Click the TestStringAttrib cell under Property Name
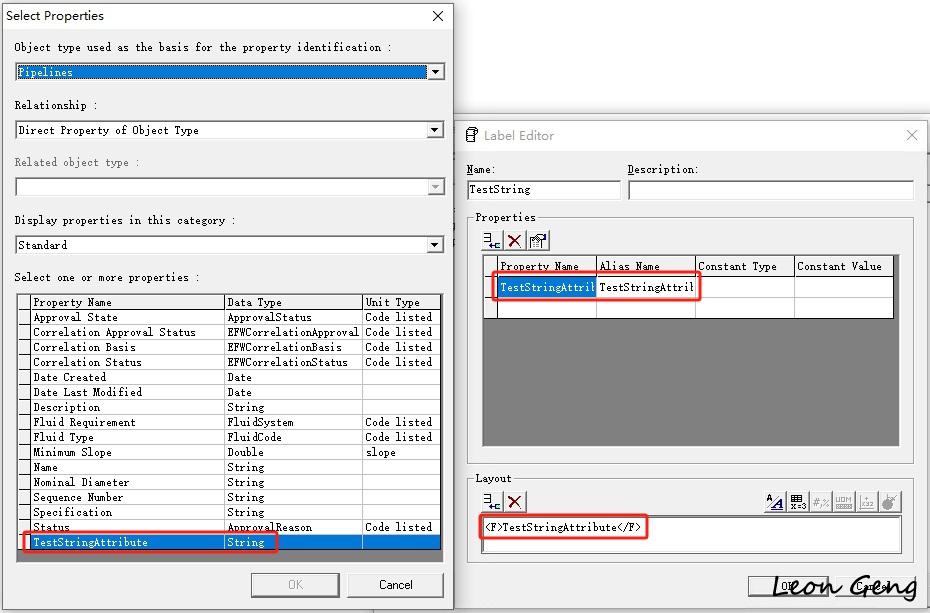Screen dimensions: 930x613 tap(546, 287)
